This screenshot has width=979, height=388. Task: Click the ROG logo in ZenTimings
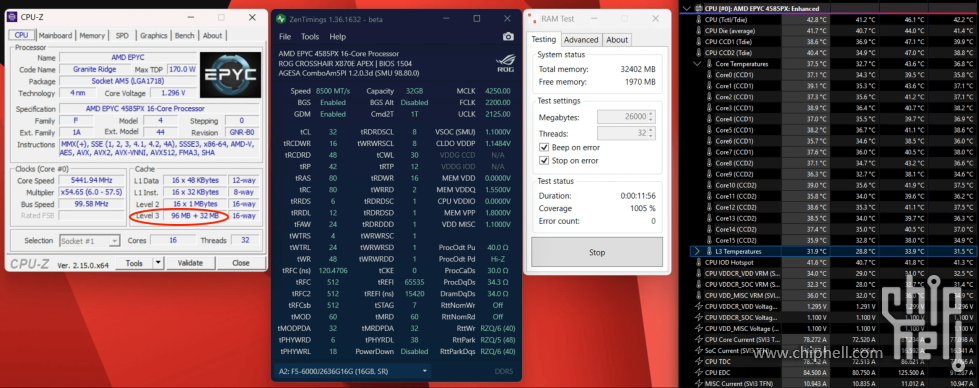tap(506, 62)
